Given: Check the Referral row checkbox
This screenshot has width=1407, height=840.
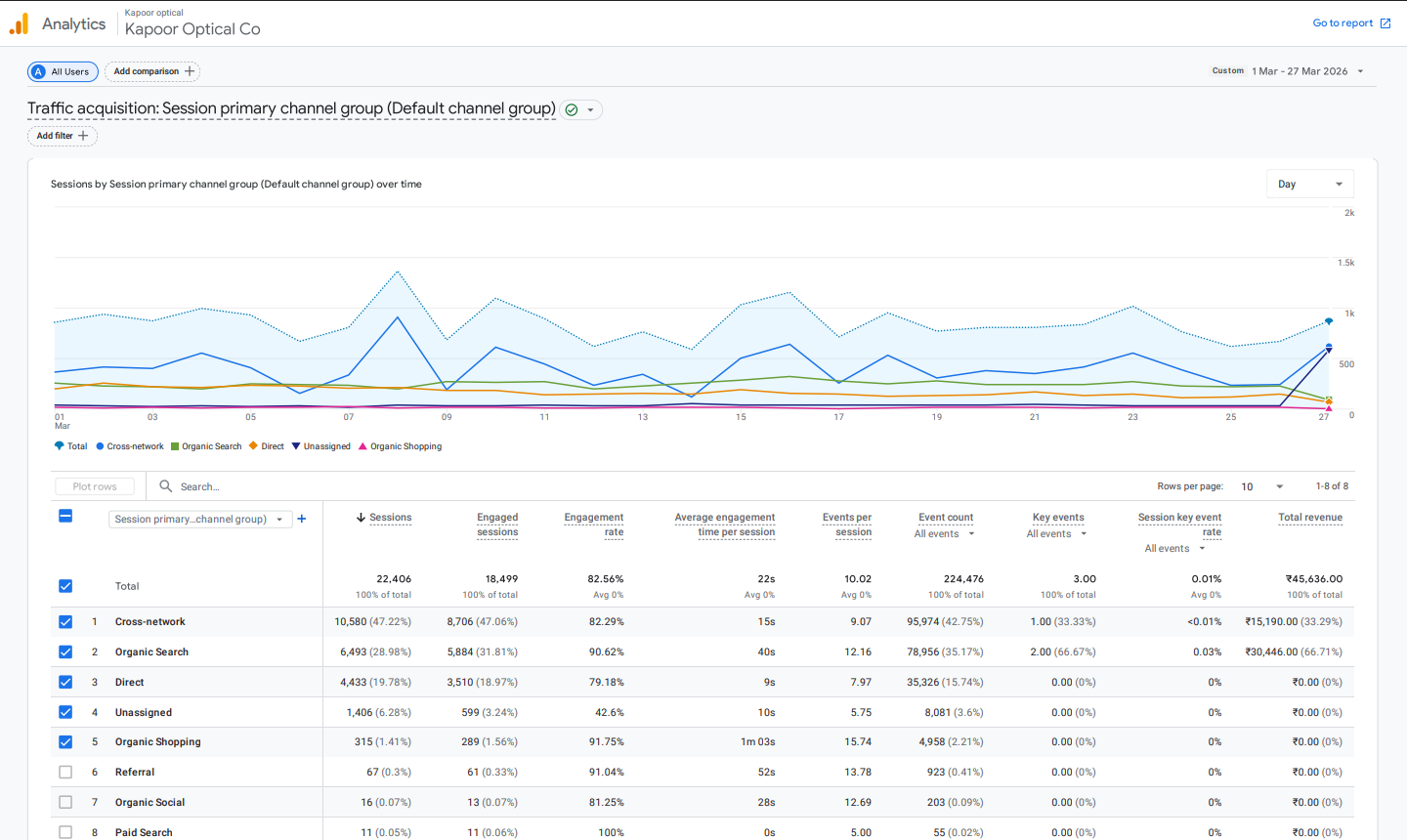Looking at the screenshot, I should point(64,772).
